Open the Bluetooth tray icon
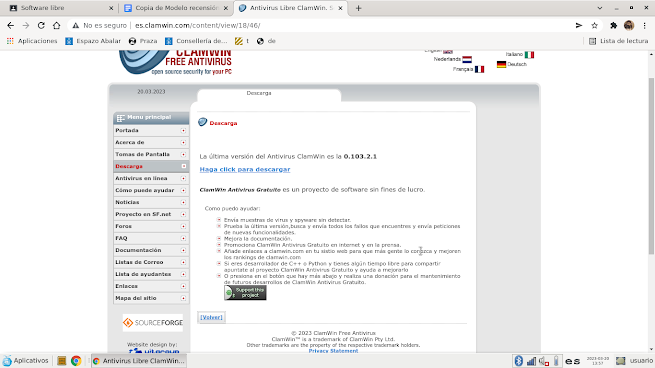This screenshot has height=368, width=655. coord(518,361)
